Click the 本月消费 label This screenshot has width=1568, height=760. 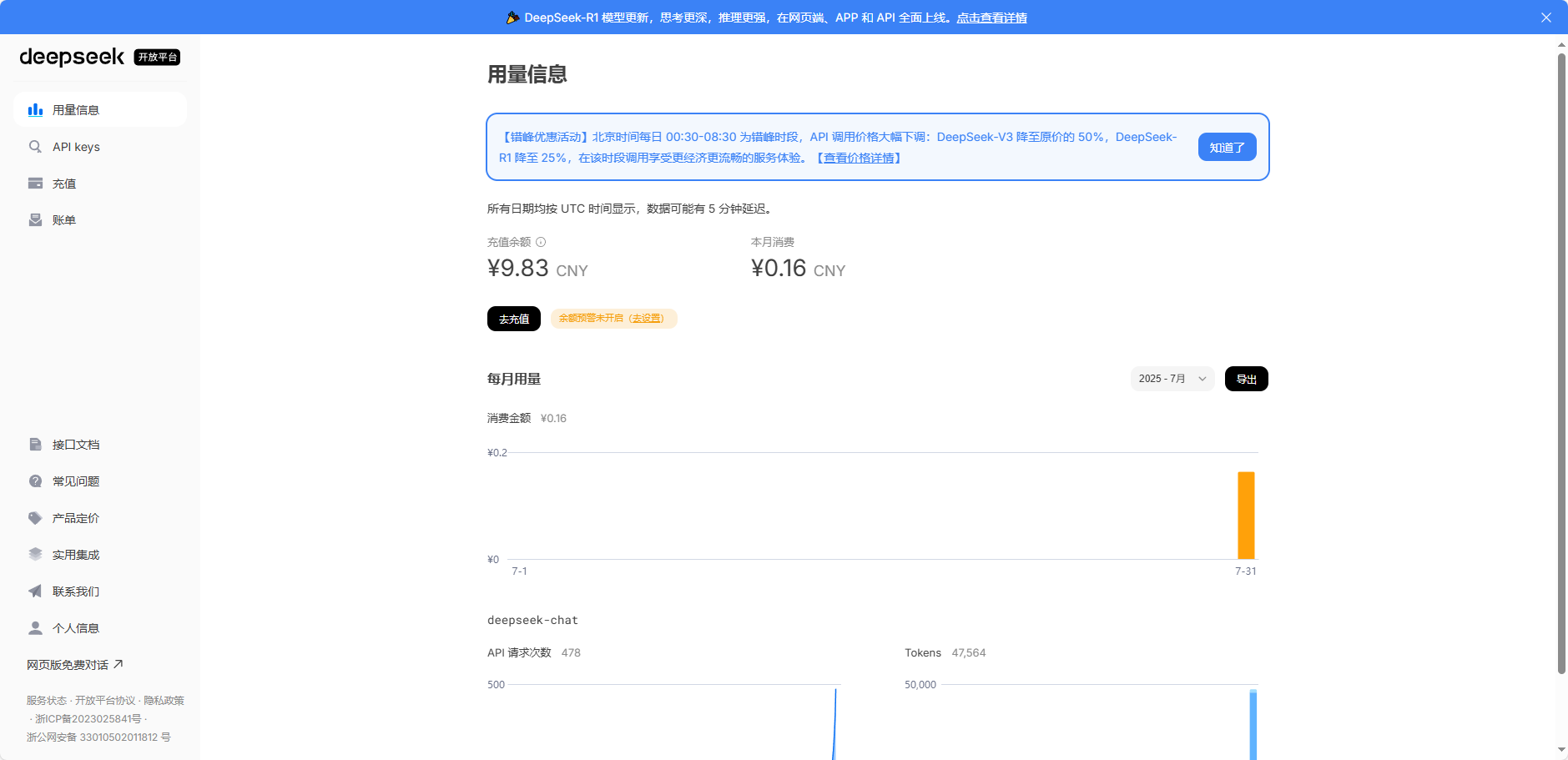[773, 242]
